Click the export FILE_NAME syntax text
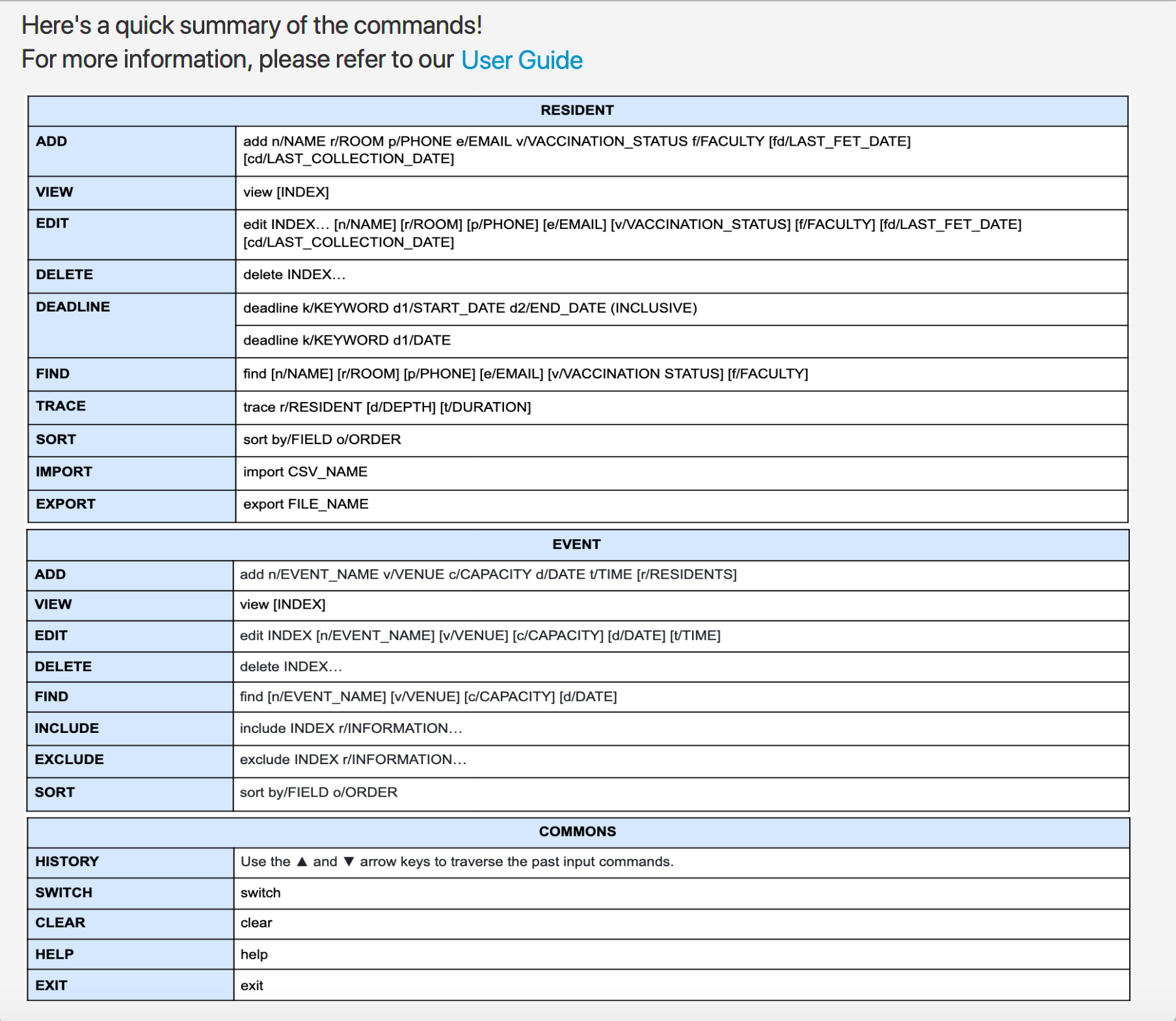 coord(306,505)
